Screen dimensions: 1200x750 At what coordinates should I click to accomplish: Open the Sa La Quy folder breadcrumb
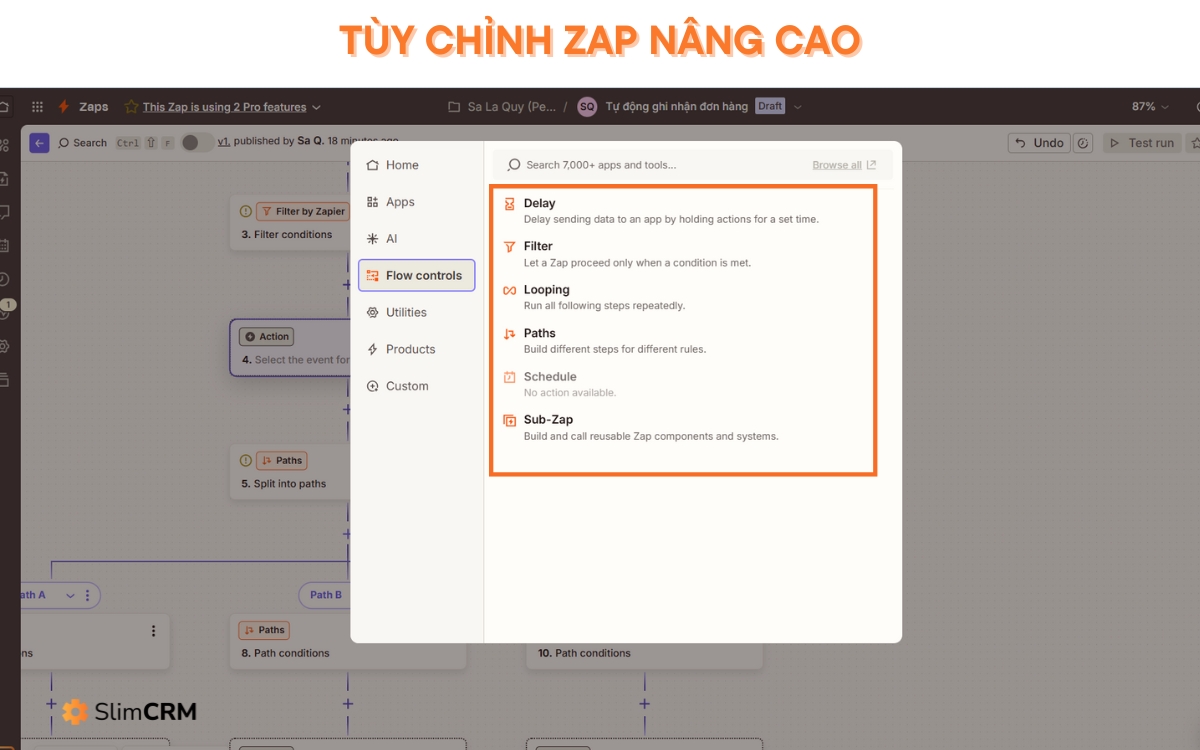(512, 106)
